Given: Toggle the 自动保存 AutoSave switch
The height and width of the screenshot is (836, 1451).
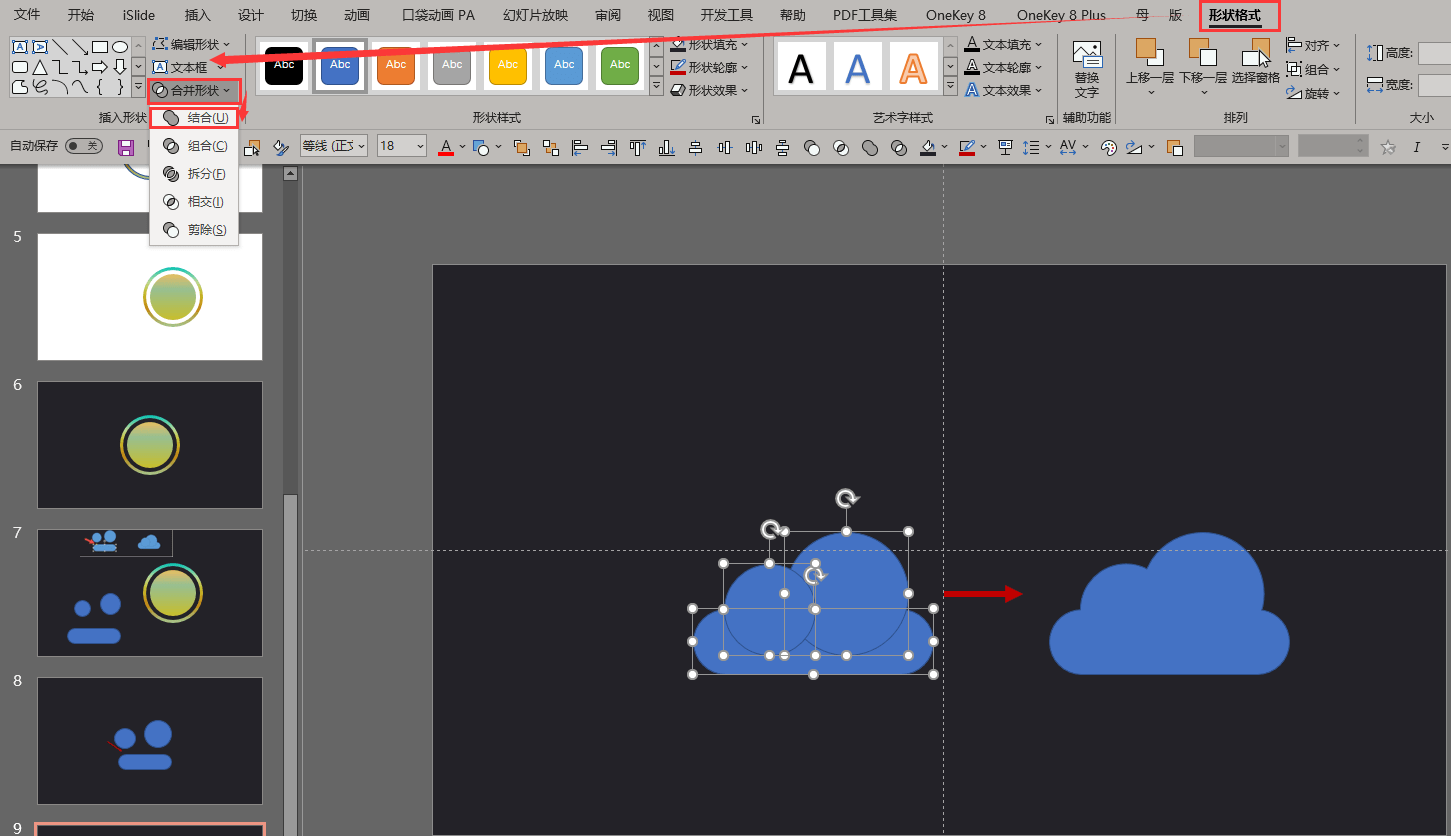Looking at the screenshot, I should coord(84,146).
